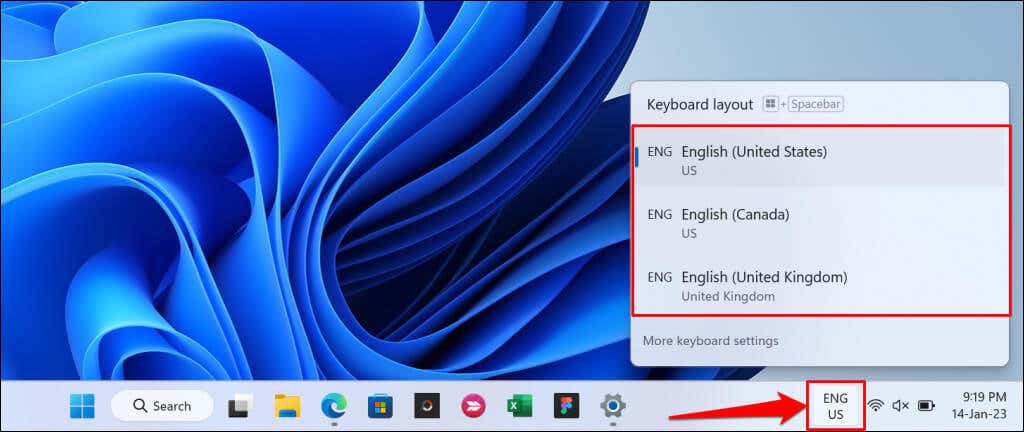Viewport: 1024px width, 432px height.
Task: Choose English (United Kingdom) keyboard layout
Action: [x=821, y=286]
